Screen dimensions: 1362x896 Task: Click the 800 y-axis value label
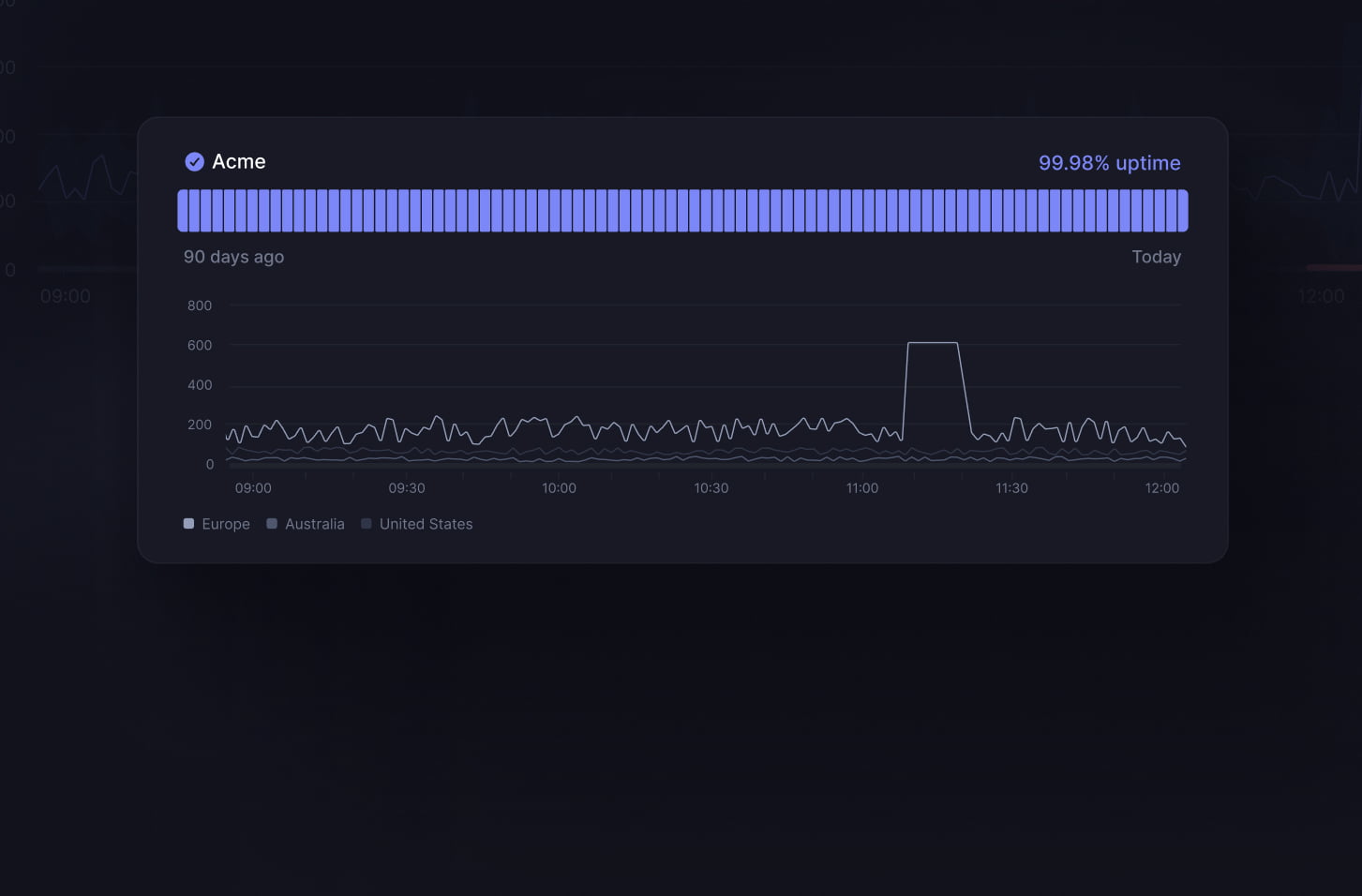point(200,306)
